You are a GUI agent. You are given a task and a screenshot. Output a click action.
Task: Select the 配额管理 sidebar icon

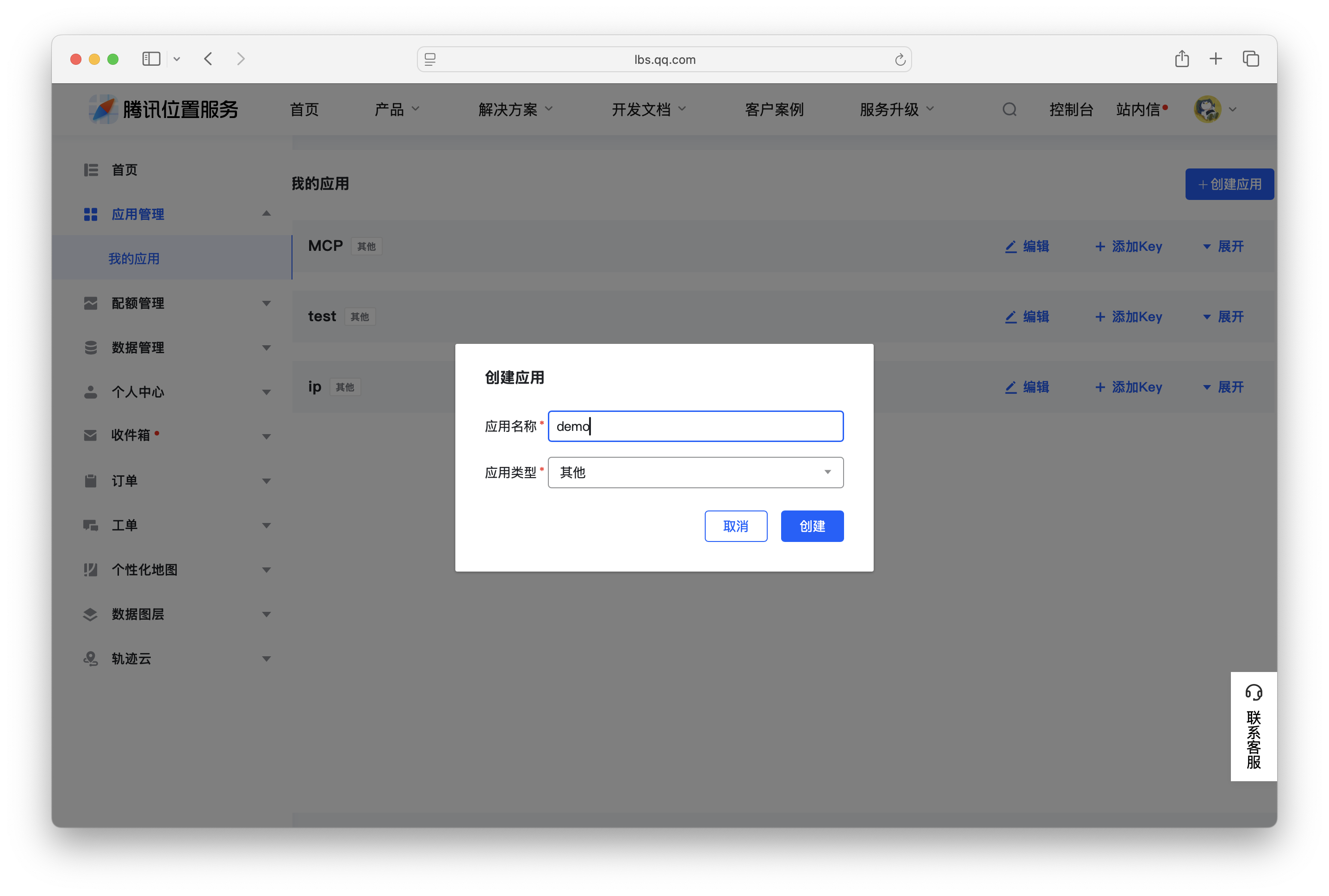90,304
